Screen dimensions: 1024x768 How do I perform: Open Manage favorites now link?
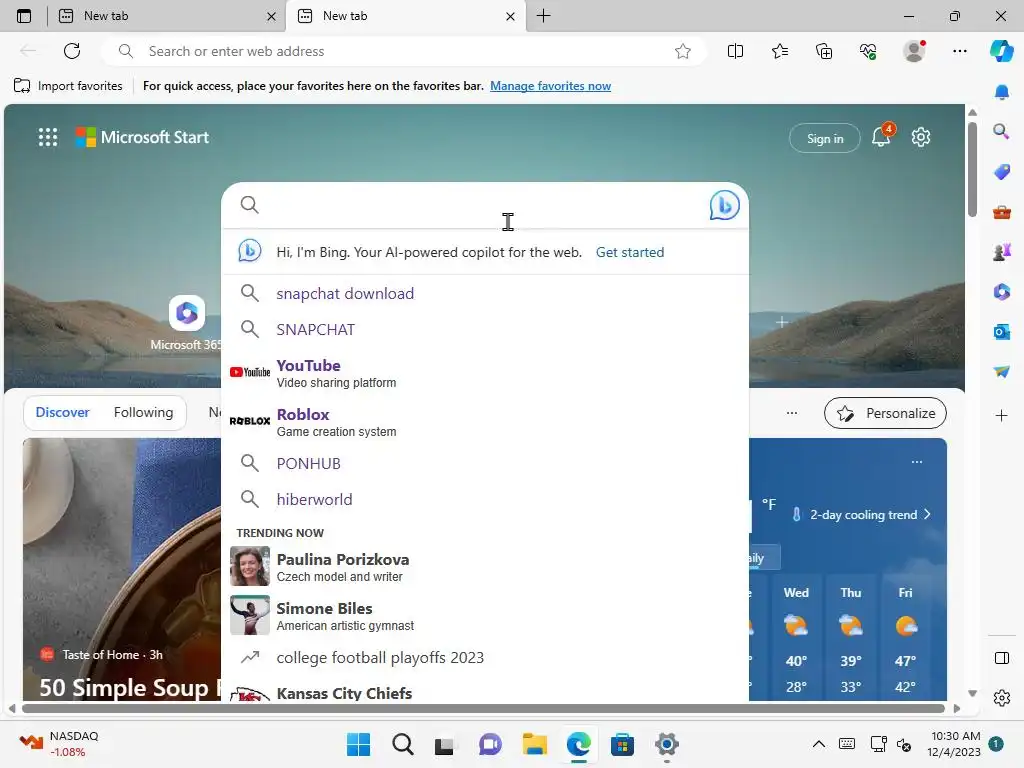551,86
